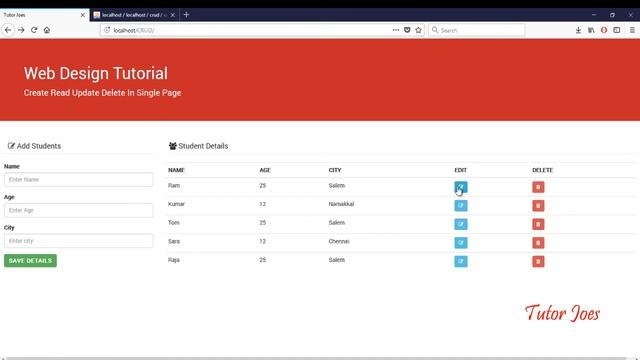Click the Add Students heading
640x360 pixels.
(x=34, y=146)
